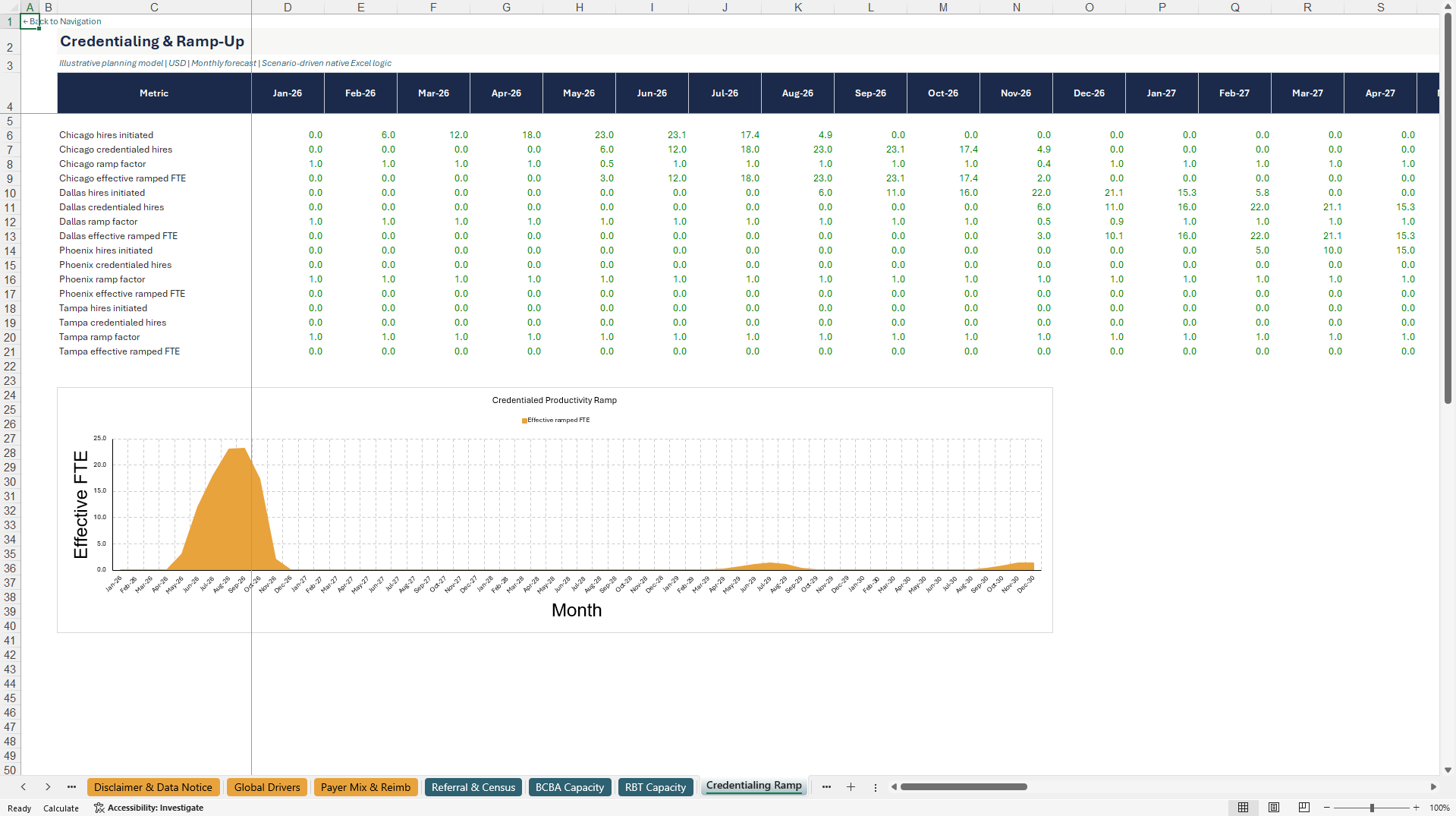Switch to the Referral & Census sheet tab
This screenshot has height=816, width=1456.
click(473, 787)
